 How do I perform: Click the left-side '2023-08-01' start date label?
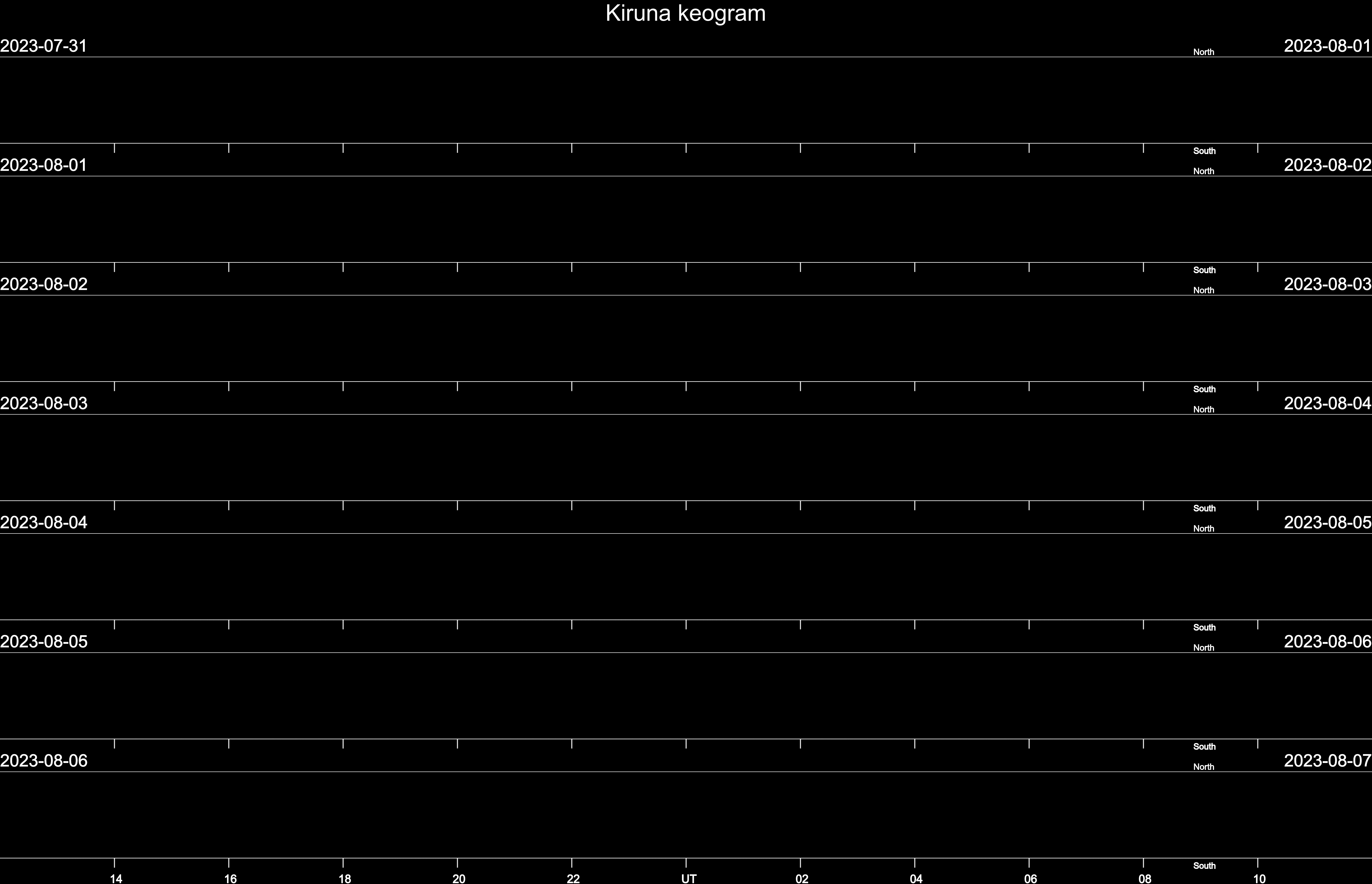[x=44, y=165]
